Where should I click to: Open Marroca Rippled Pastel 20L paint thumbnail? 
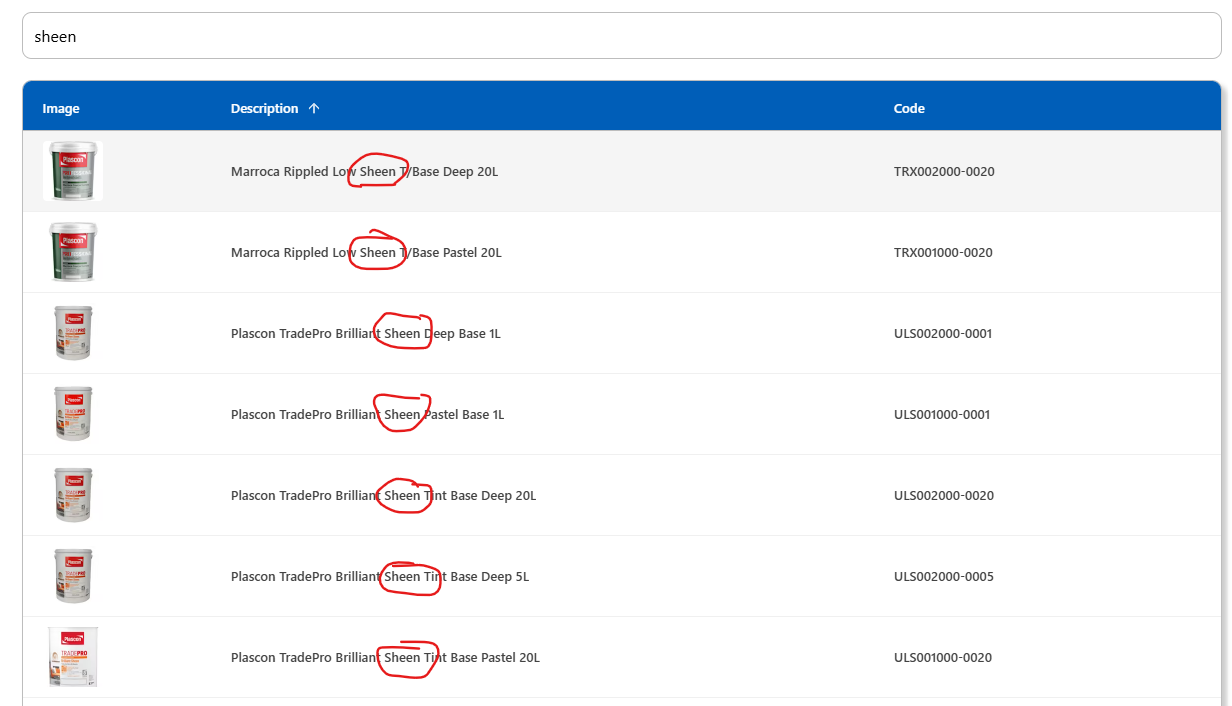pos(73,252)
